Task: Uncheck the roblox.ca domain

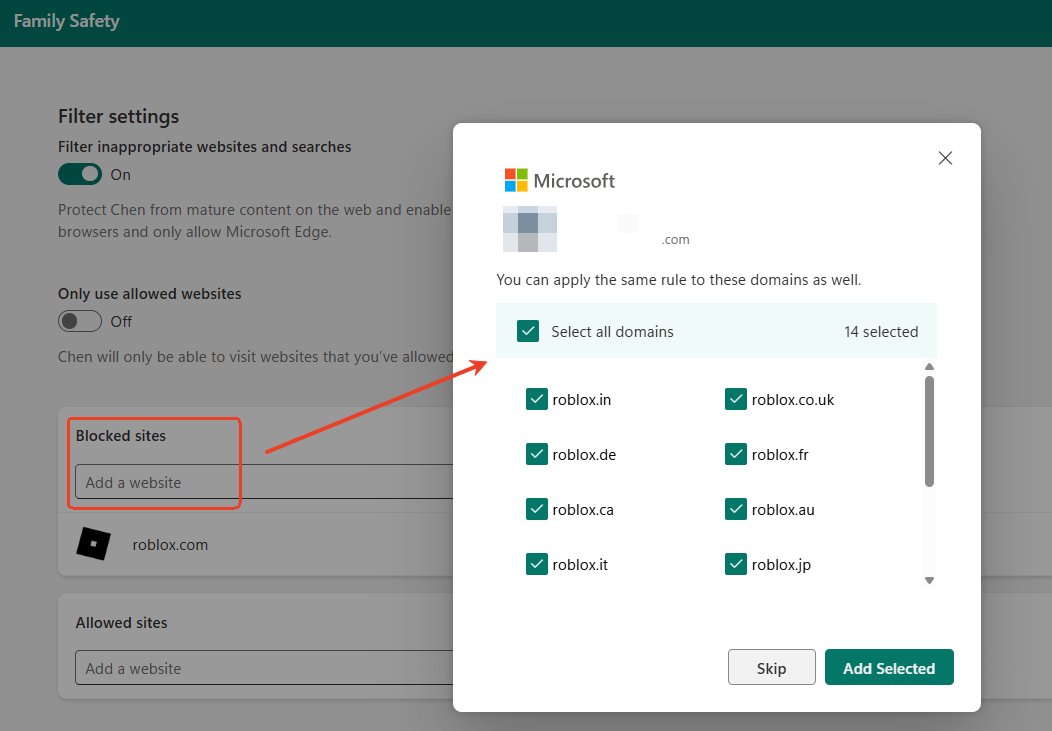Action: (537, 509)
